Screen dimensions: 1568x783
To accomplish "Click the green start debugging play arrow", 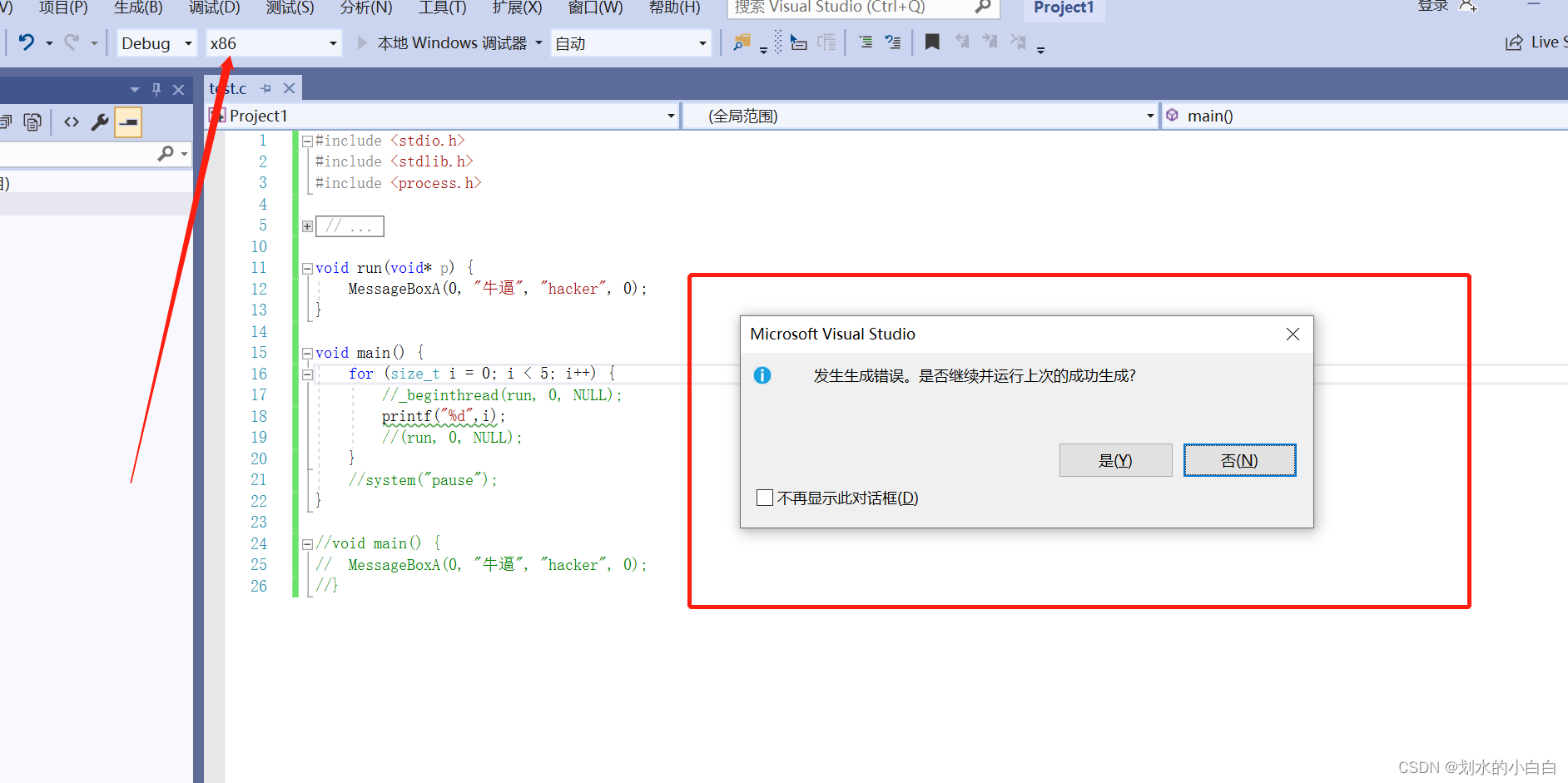I will [362, 42].
